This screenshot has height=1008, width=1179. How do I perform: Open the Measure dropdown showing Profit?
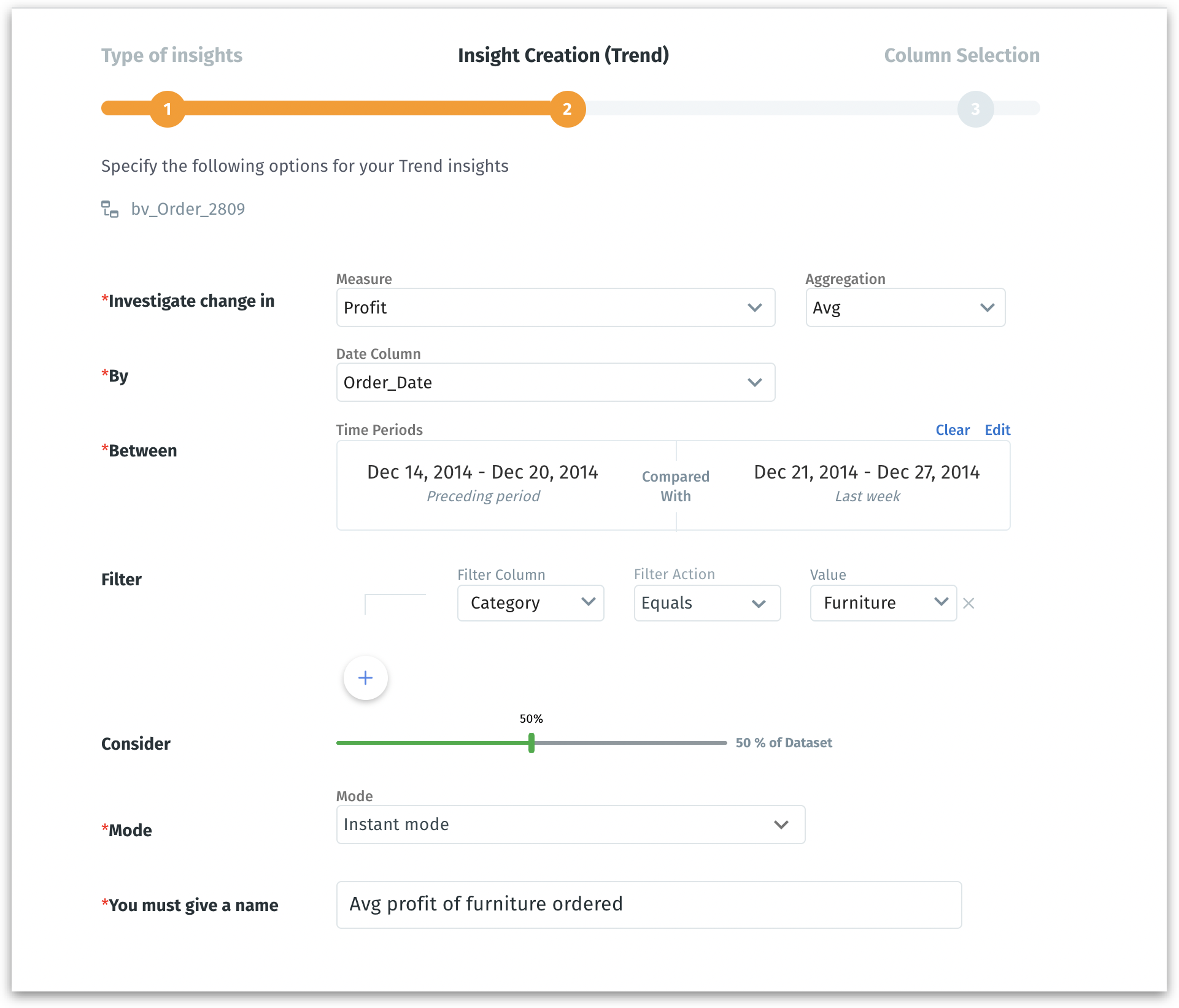555,307
